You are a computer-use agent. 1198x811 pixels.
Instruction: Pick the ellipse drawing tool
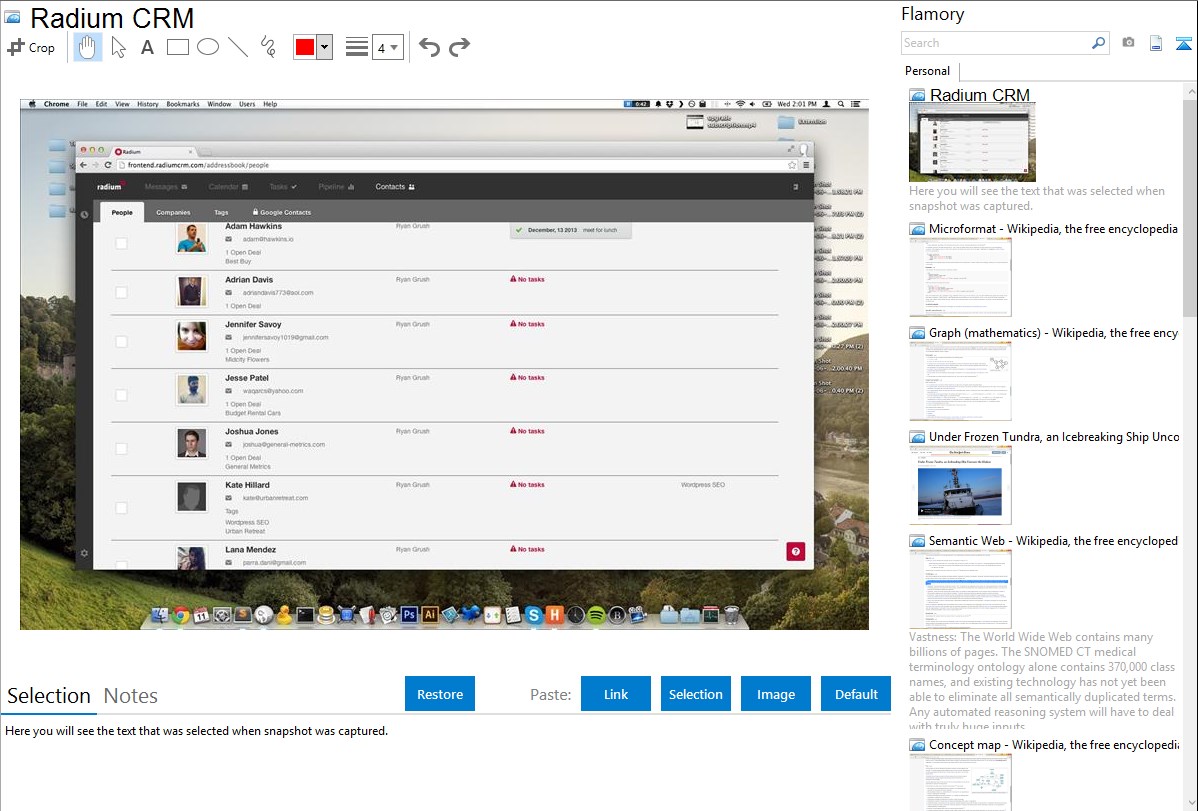pyautogui.click(x=207, y=47)
